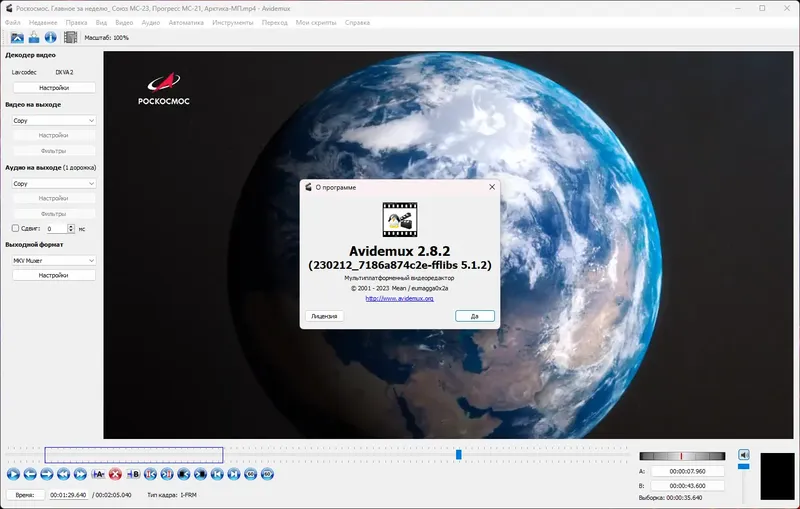Screen dimensions: 800x509
Task: Seek forward 60 seconds
Action: click(267, 474)
